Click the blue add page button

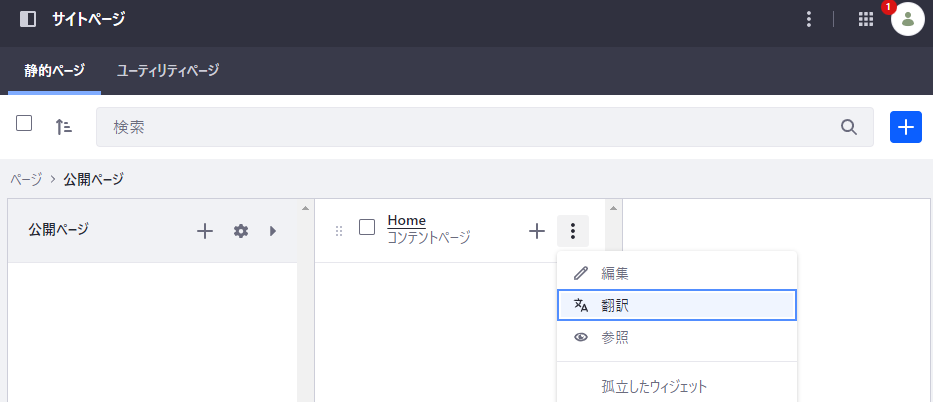pos(905,127)
